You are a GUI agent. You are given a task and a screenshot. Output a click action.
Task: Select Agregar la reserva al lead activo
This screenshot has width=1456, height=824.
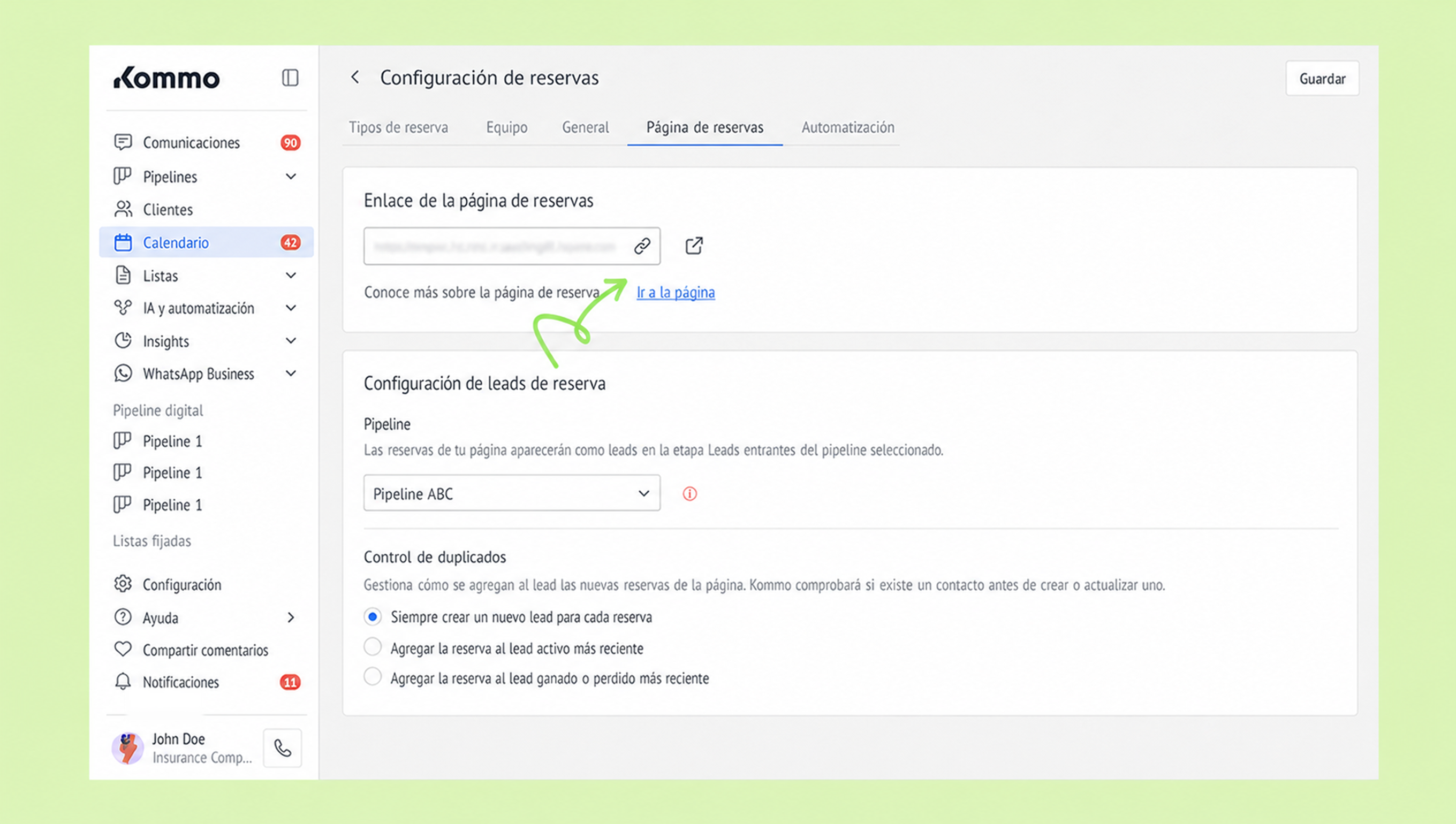pyautogui.click(x=373, y=647)
